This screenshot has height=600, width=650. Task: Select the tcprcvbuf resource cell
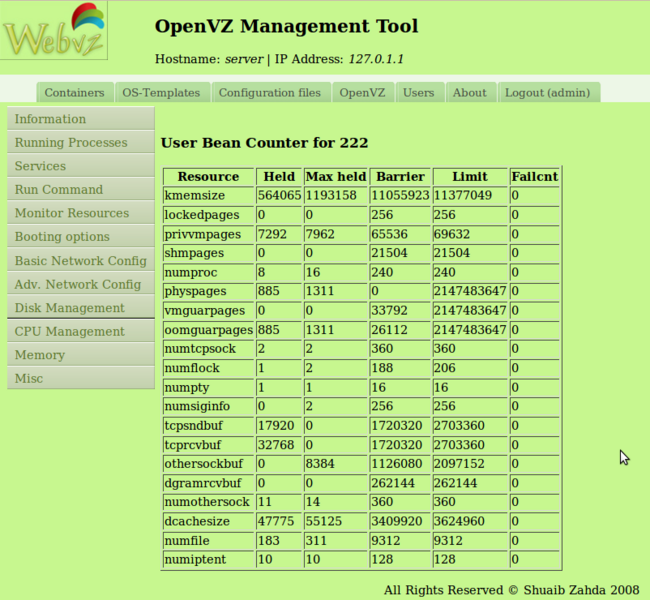209,445
